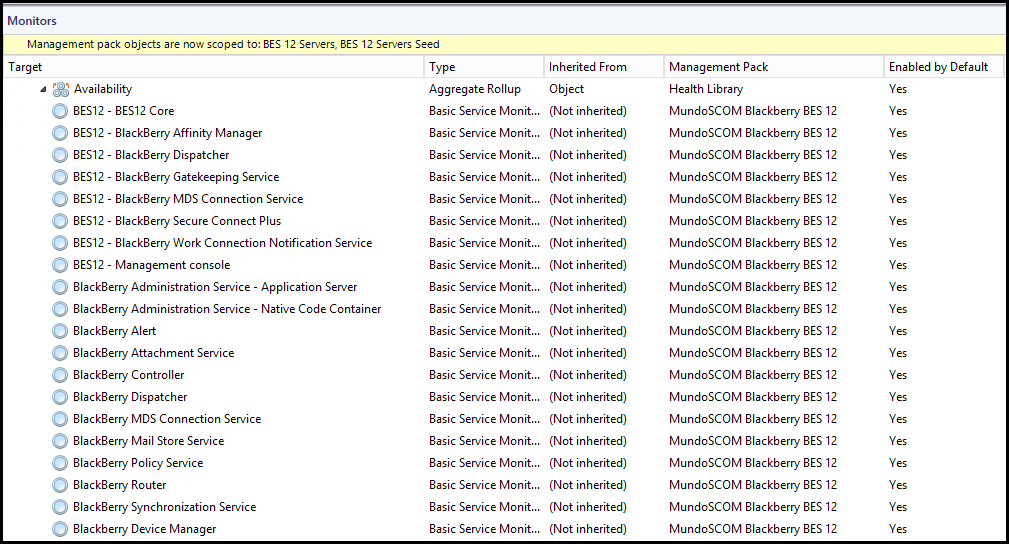
Task: Select the BlackBerry Synchronization Service name
Action: (x=165, y=507)
